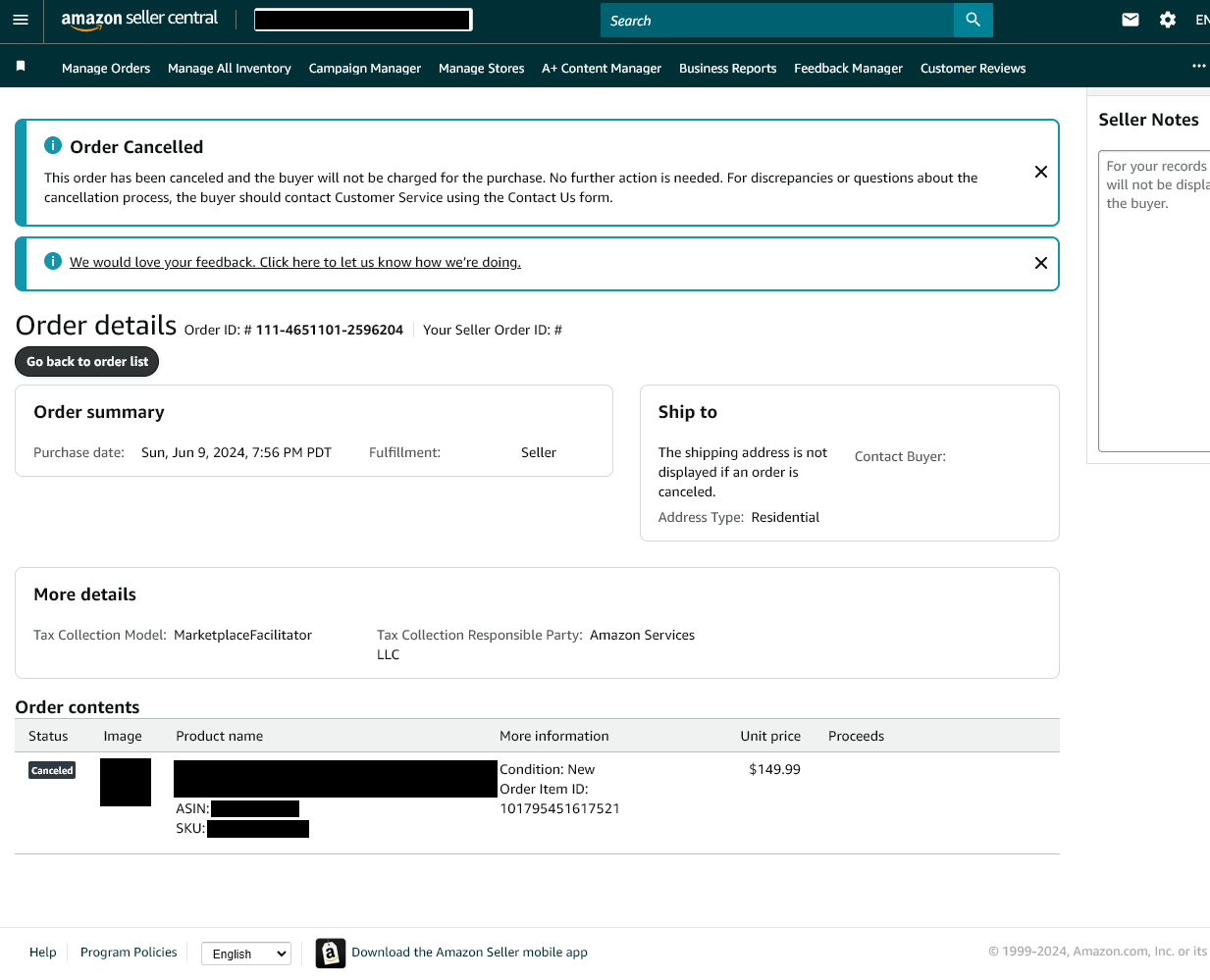This screenshot has height=980, width=1210.
Task: Open Customer Reviews
Action: (x=973, y=68)
